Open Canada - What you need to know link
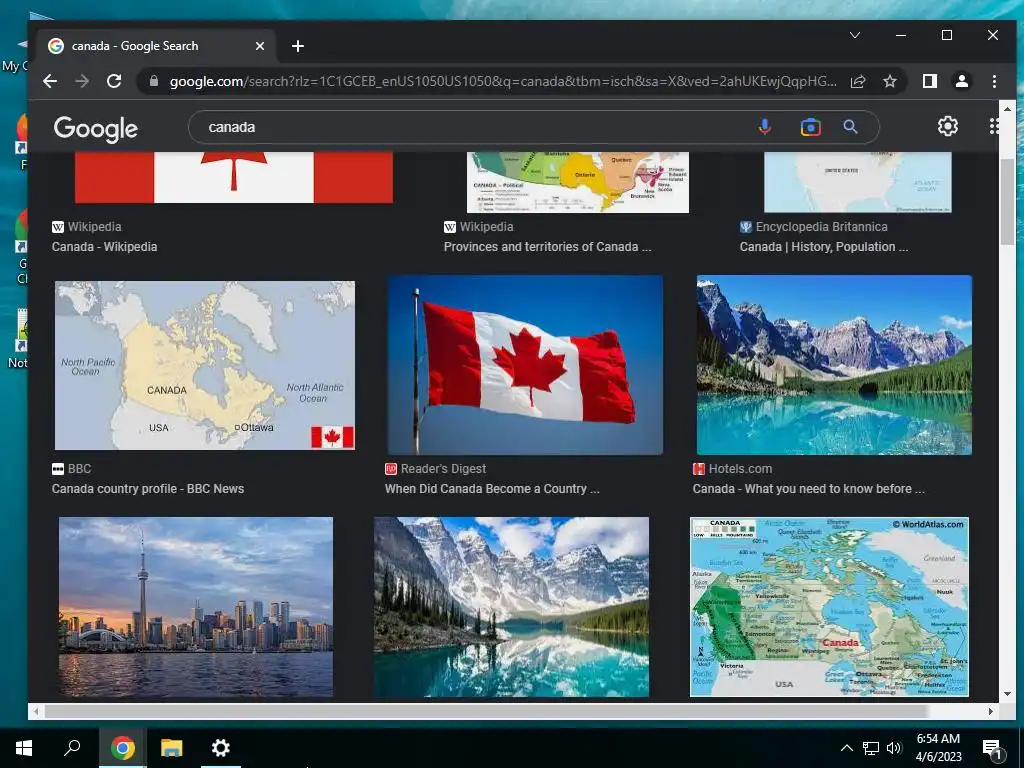Image resolution: width=1024 pixels, height=768 pixels. click(808, 488)
